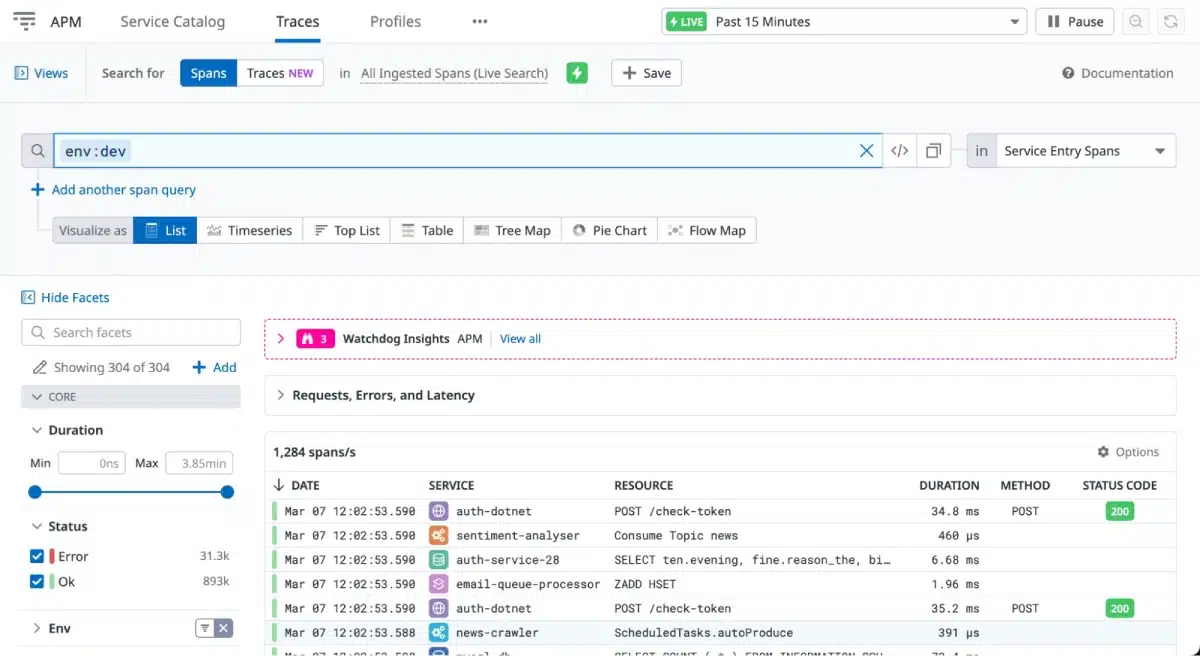The width and height of the screenshot is (1200, 656).
Task: Open the code view icon in search bar
Action: click(900, 151)
